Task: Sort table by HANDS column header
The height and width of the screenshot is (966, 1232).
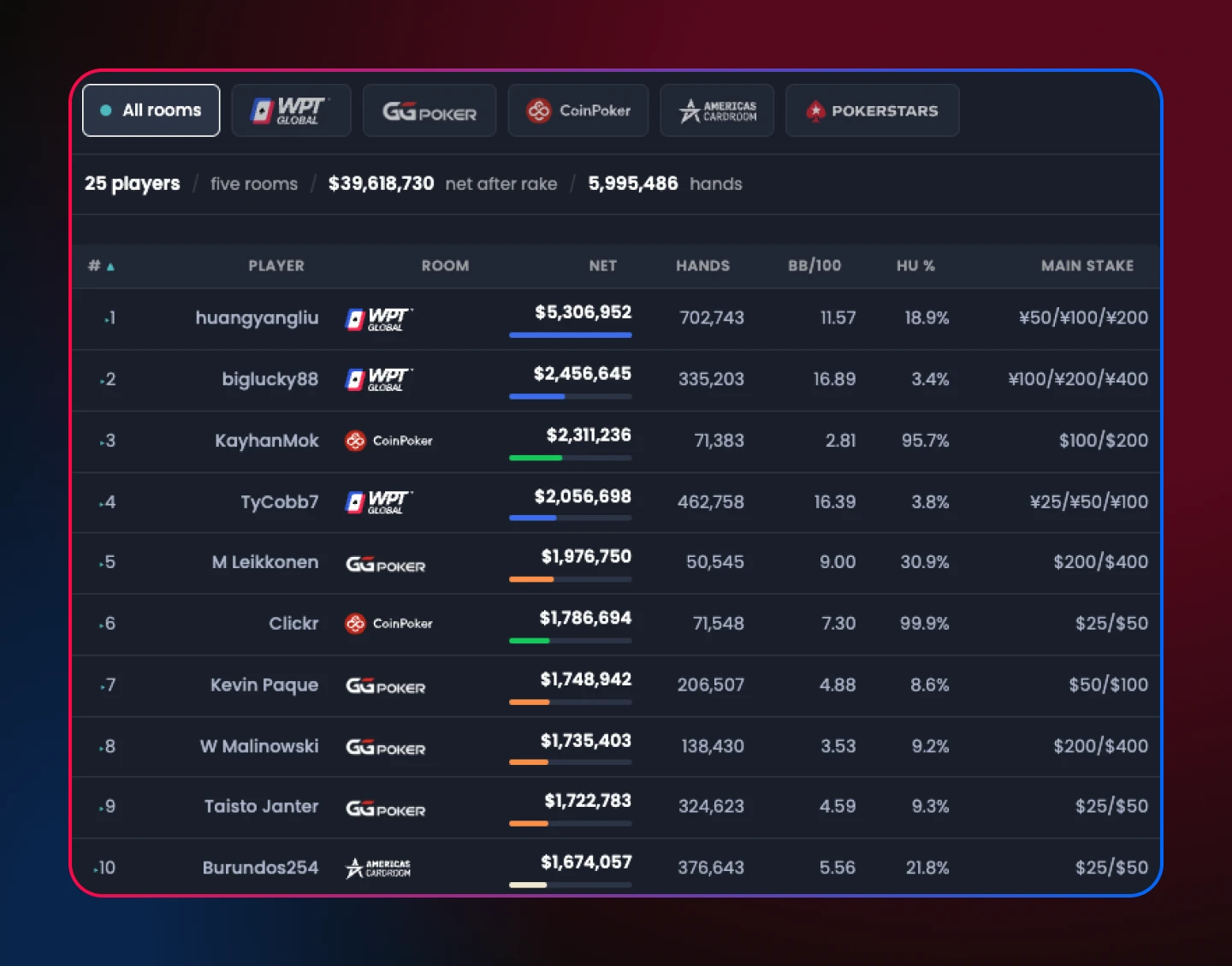Action: pyautogui.click(x=702, y=266)
